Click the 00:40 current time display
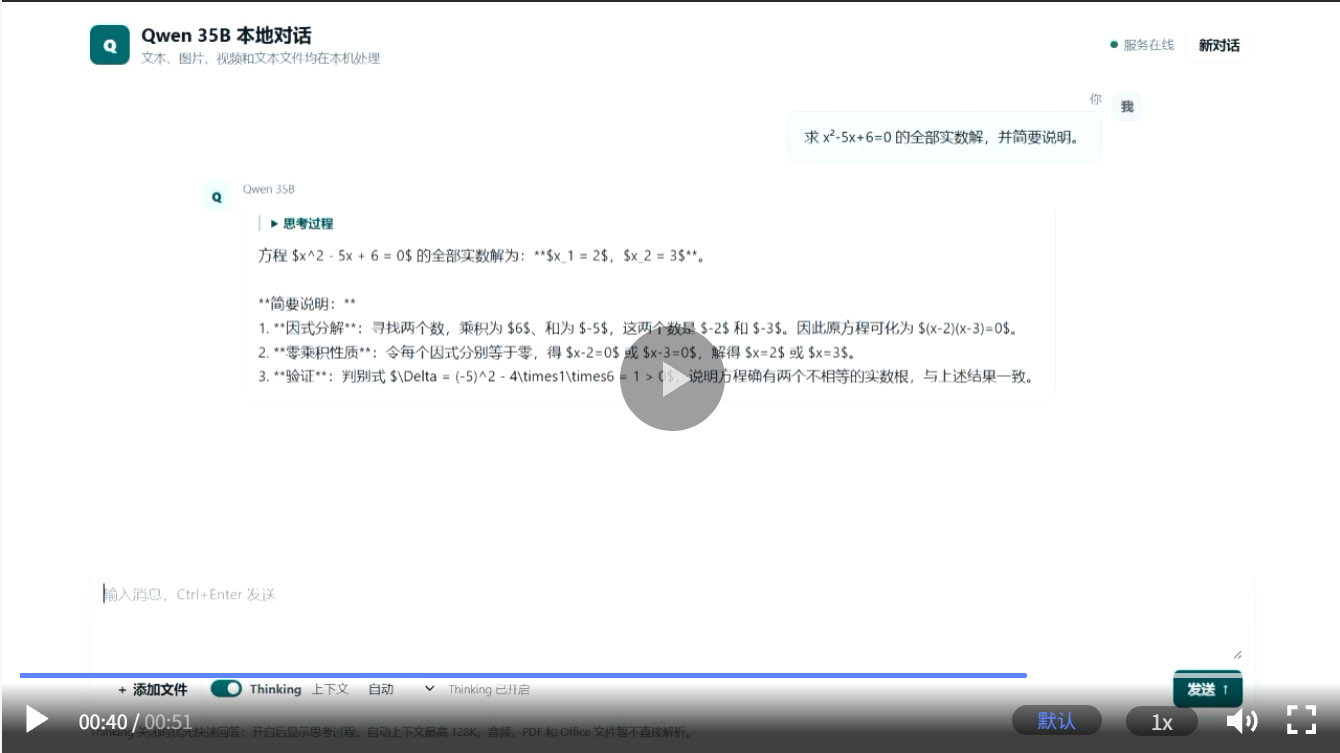This screenshot has height=753, width=1340. point(103,722)
